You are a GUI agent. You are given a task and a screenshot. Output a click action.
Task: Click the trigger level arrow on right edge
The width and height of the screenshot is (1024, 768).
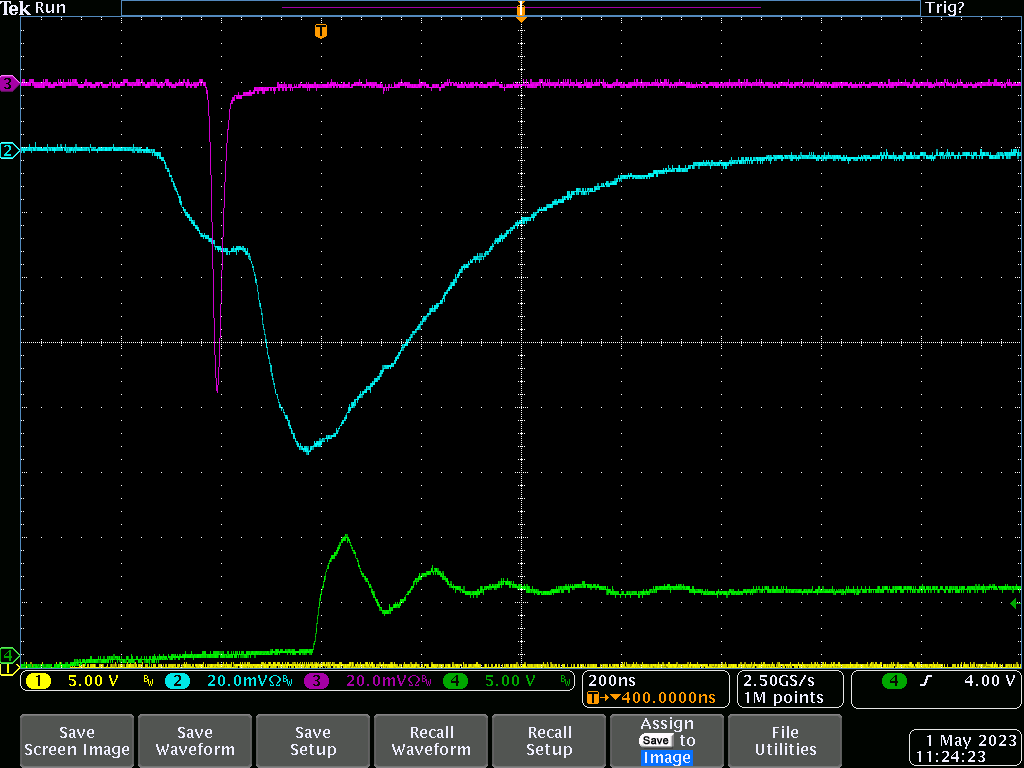1015,604
